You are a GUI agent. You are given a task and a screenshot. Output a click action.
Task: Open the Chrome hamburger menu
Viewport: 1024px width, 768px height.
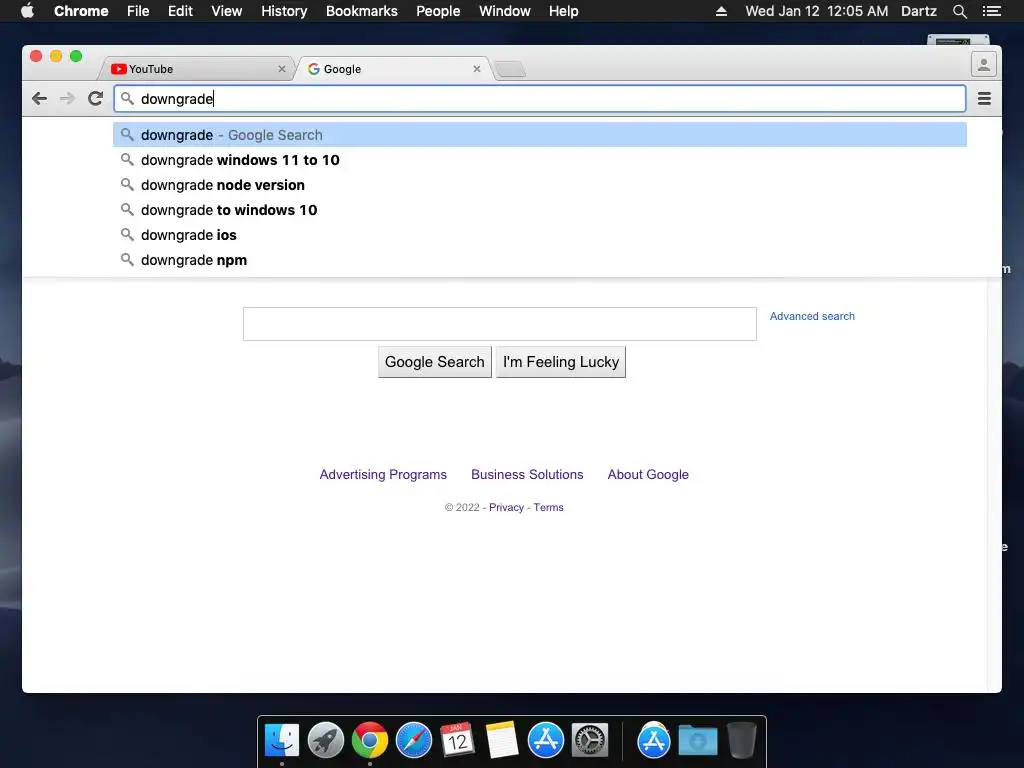pos(984,99)
